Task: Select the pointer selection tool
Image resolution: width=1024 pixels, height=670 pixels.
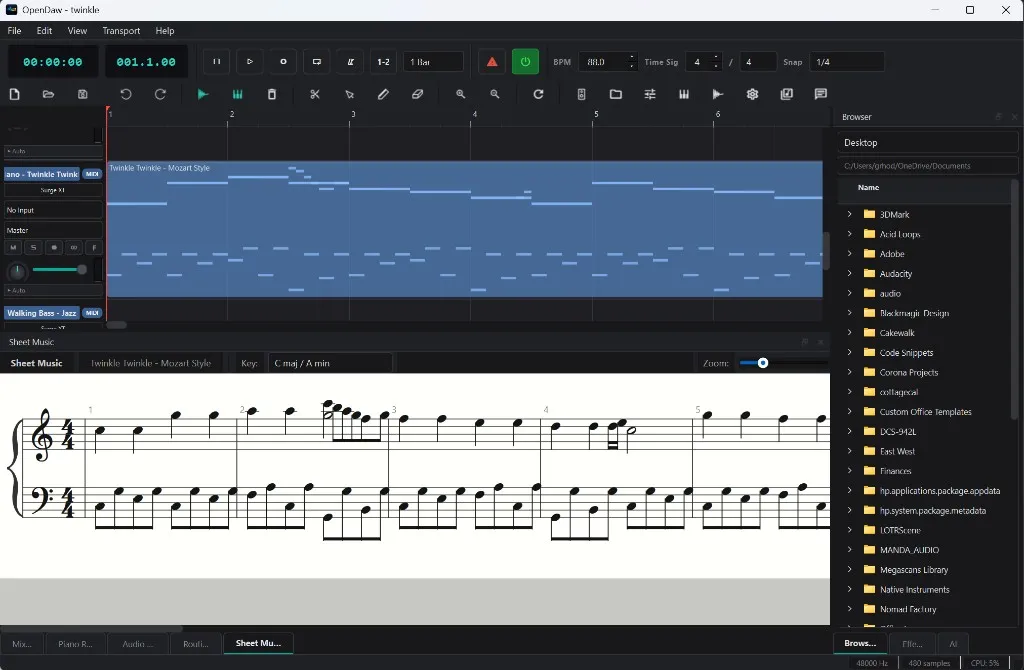Action: 349,94
